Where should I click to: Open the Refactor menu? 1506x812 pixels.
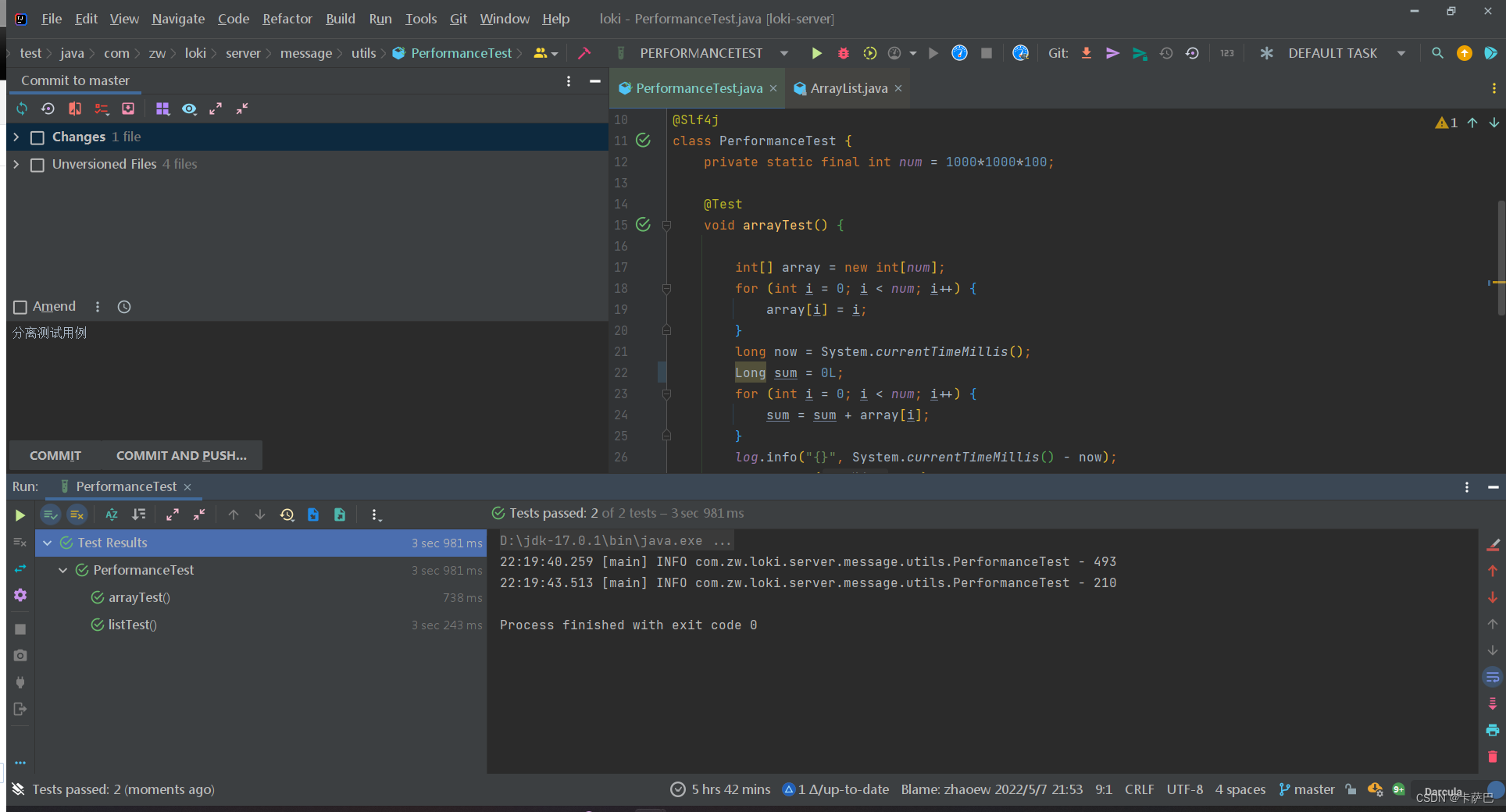[x=287, y=19]
